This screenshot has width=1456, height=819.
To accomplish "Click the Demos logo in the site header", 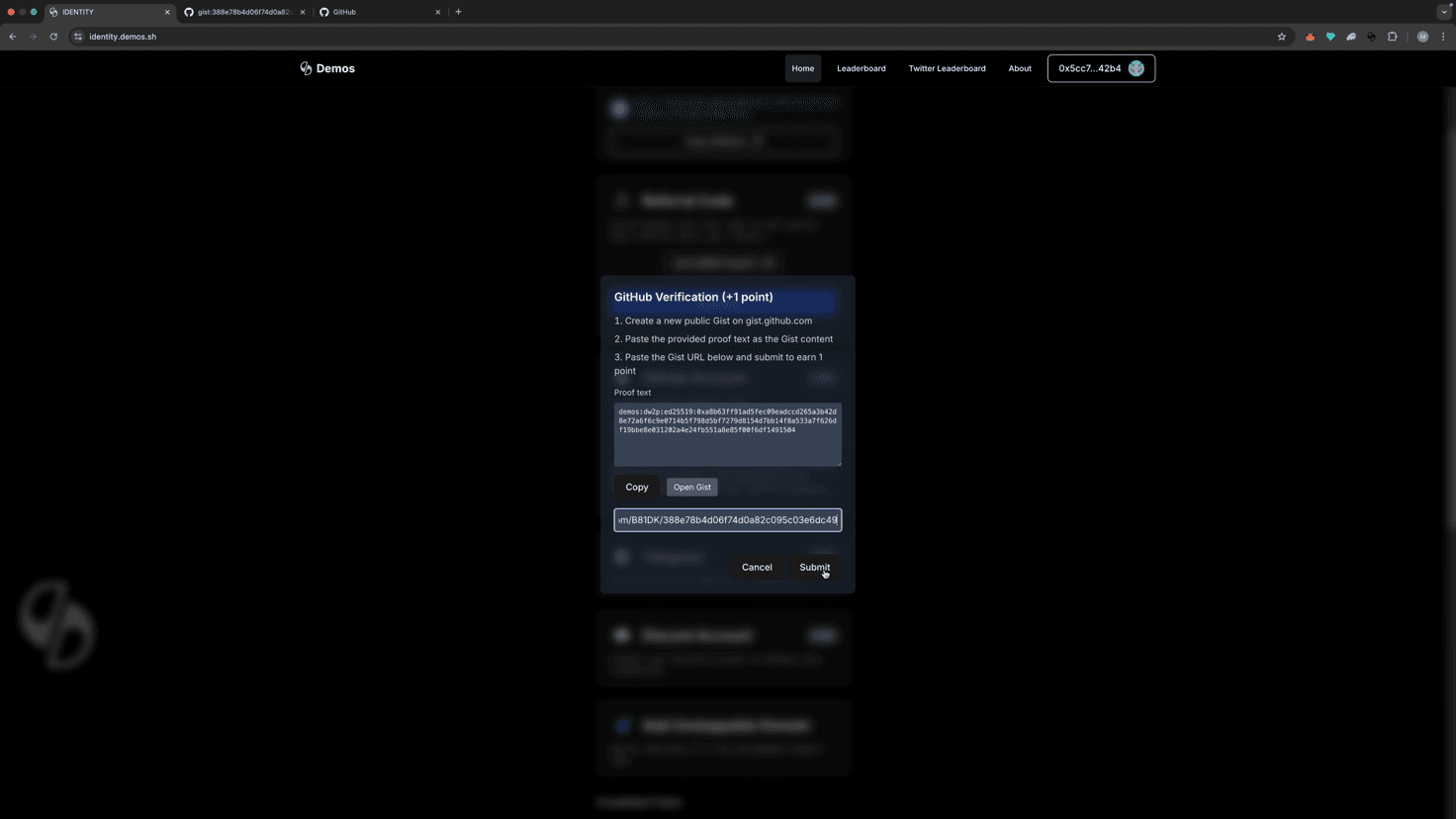I will [327, 68].
